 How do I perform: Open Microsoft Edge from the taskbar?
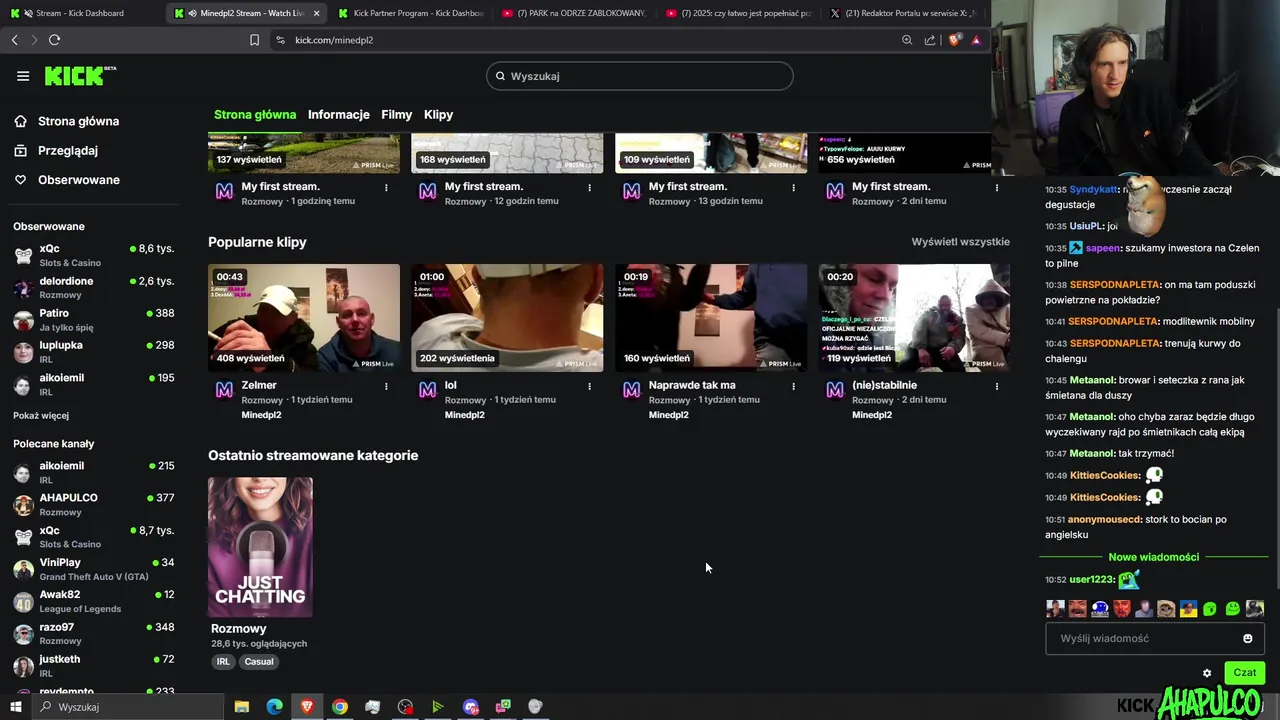coord(274,707)
